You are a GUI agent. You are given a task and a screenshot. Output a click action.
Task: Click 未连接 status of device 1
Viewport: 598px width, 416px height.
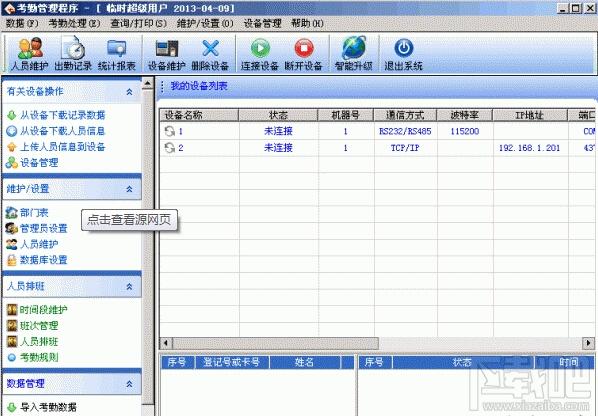click(x=278, y=131)
